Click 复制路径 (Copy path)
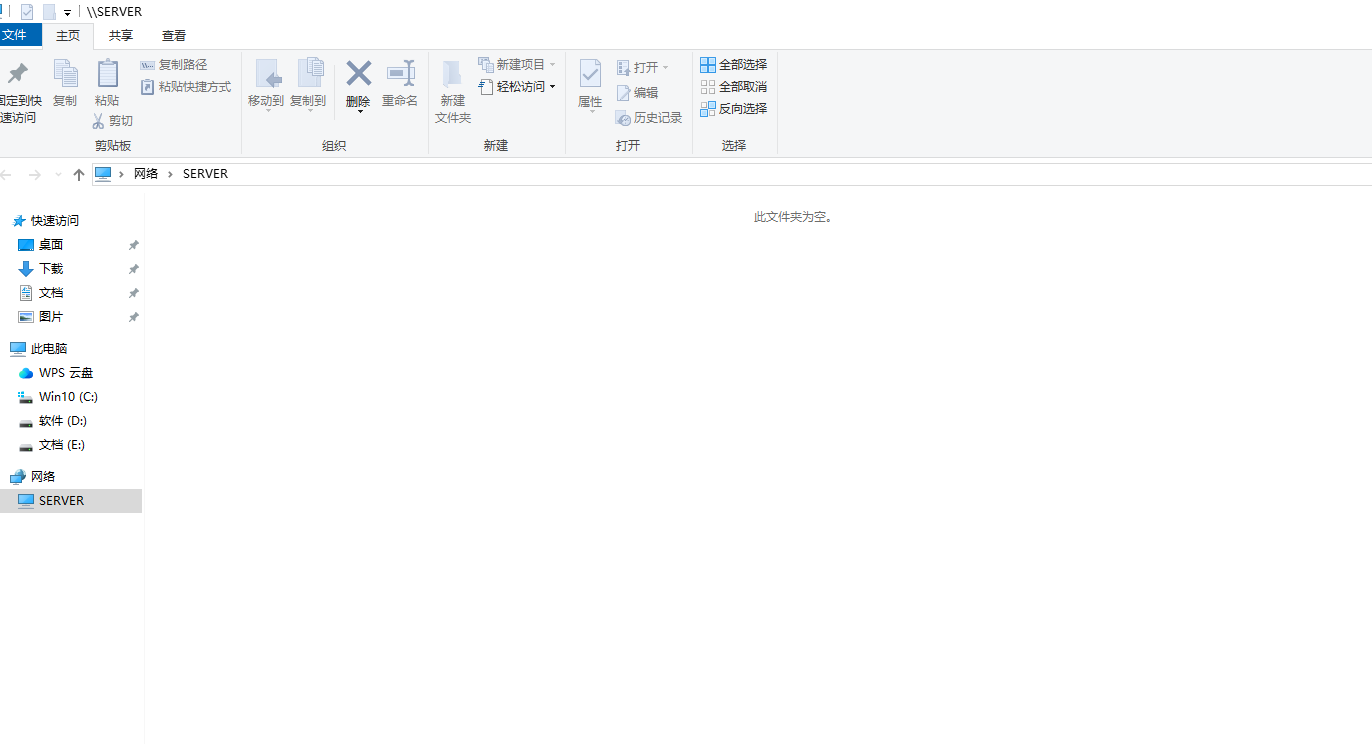The width and height of the screenshot is (1372, 744). [174, 64]
